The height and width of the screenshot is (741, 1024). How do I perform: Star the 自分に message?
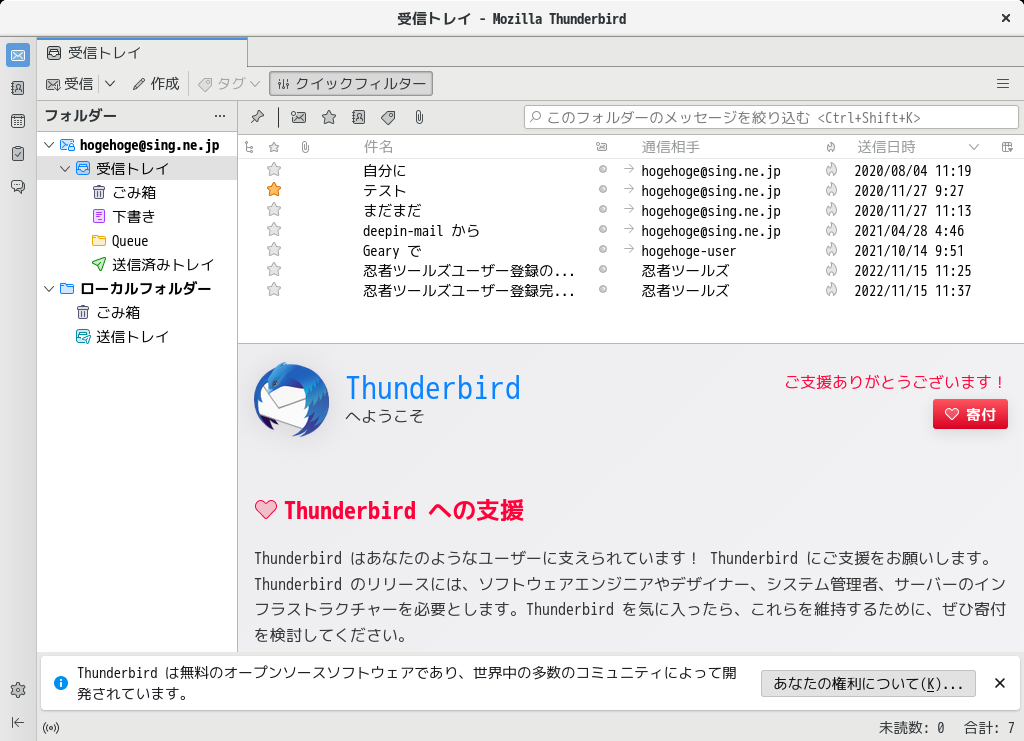tap(274, 170)
